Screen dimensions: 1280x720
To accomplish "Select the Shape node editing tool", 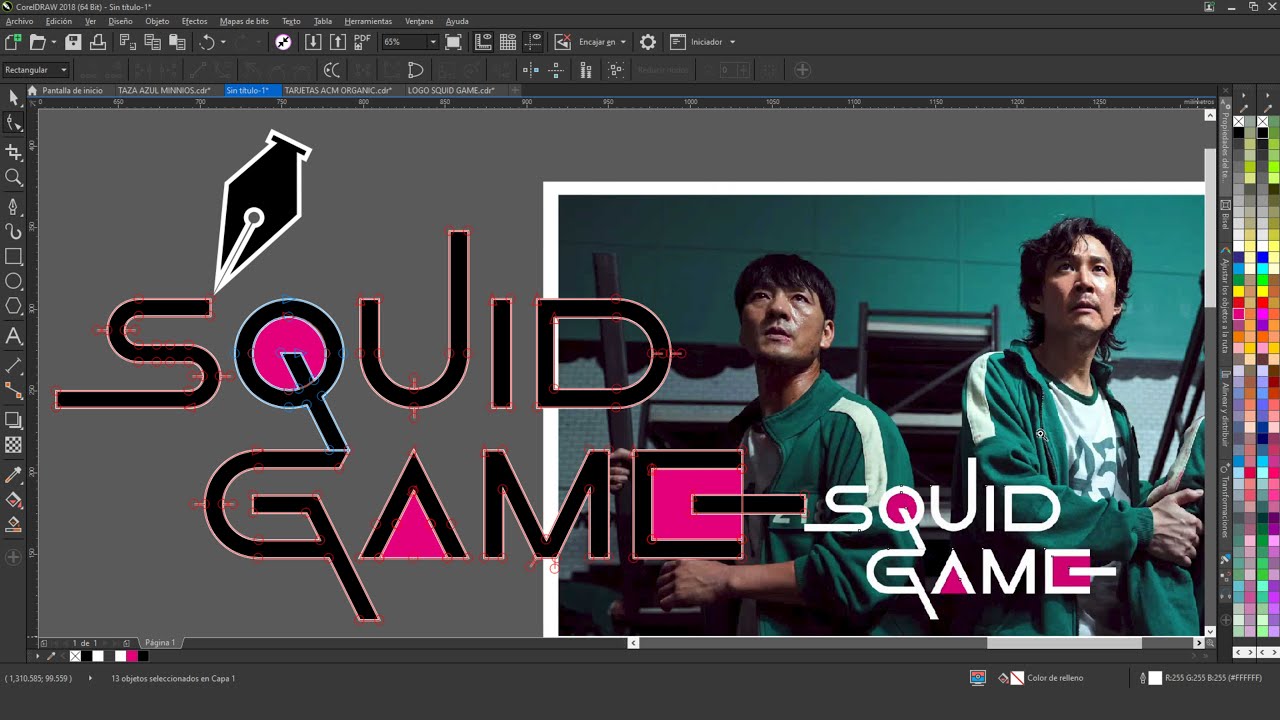I will (x=13, y=123).
